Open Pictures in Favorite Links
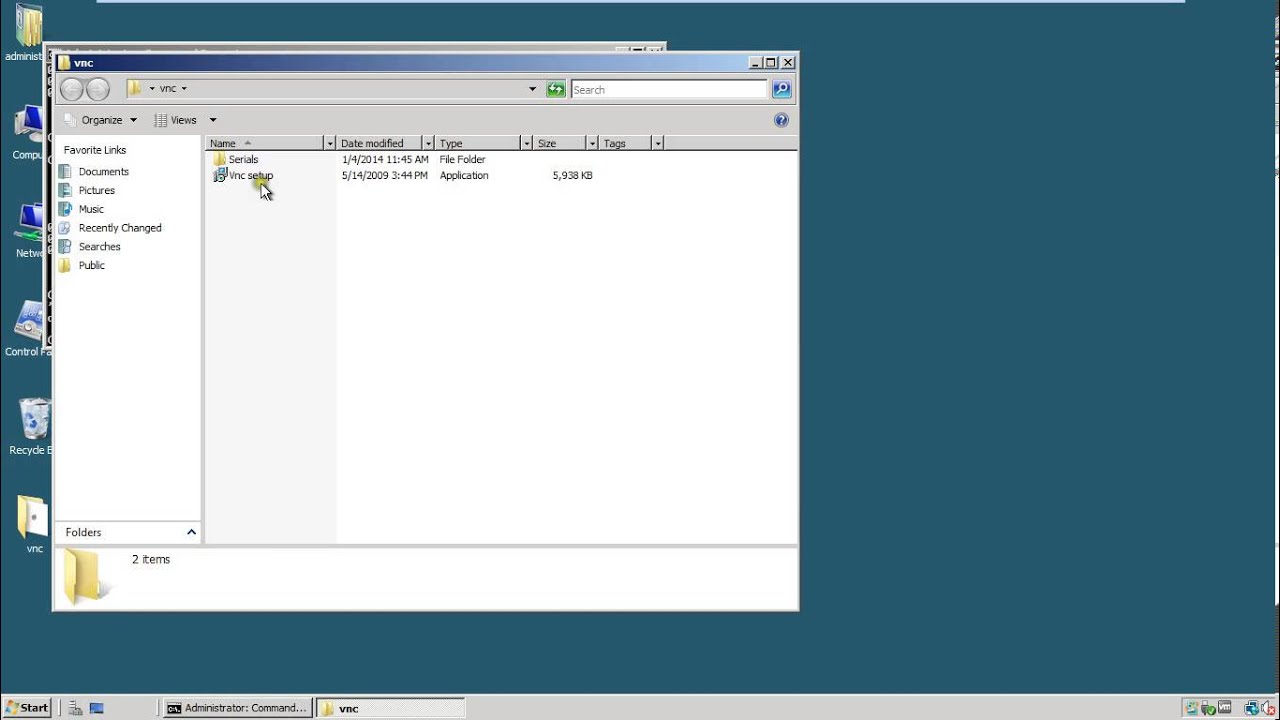This screenshot has width=1280, height=720. pos(97,190)
